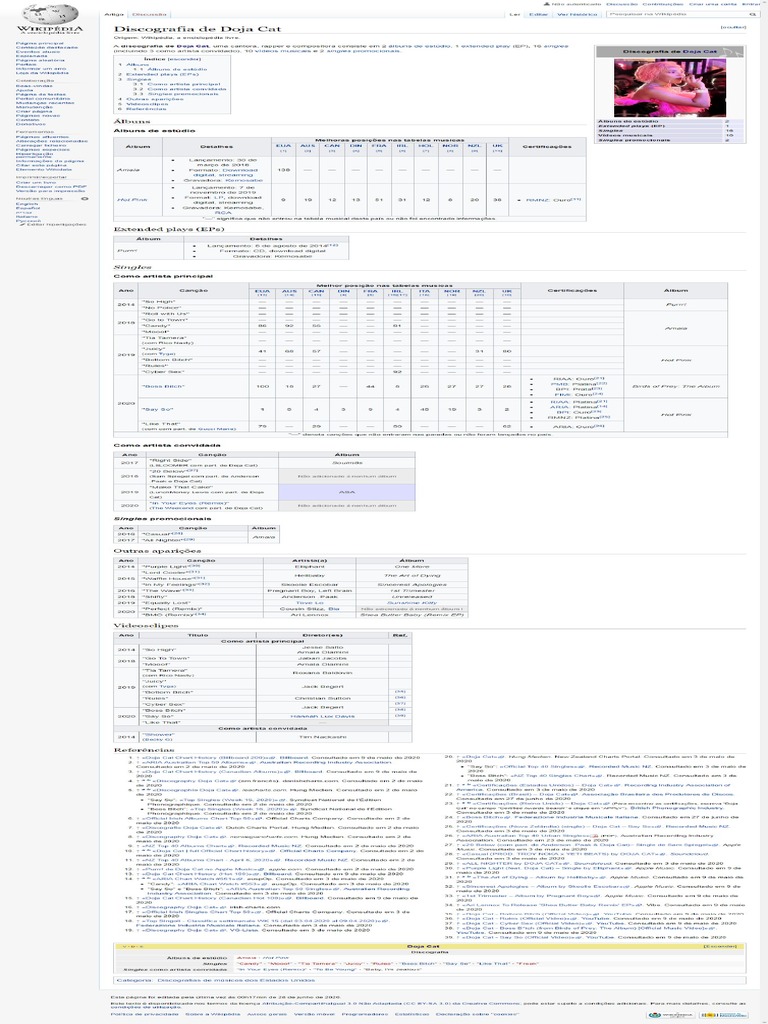Click the UK column header in Álbuns table

(x=498, y=146)
